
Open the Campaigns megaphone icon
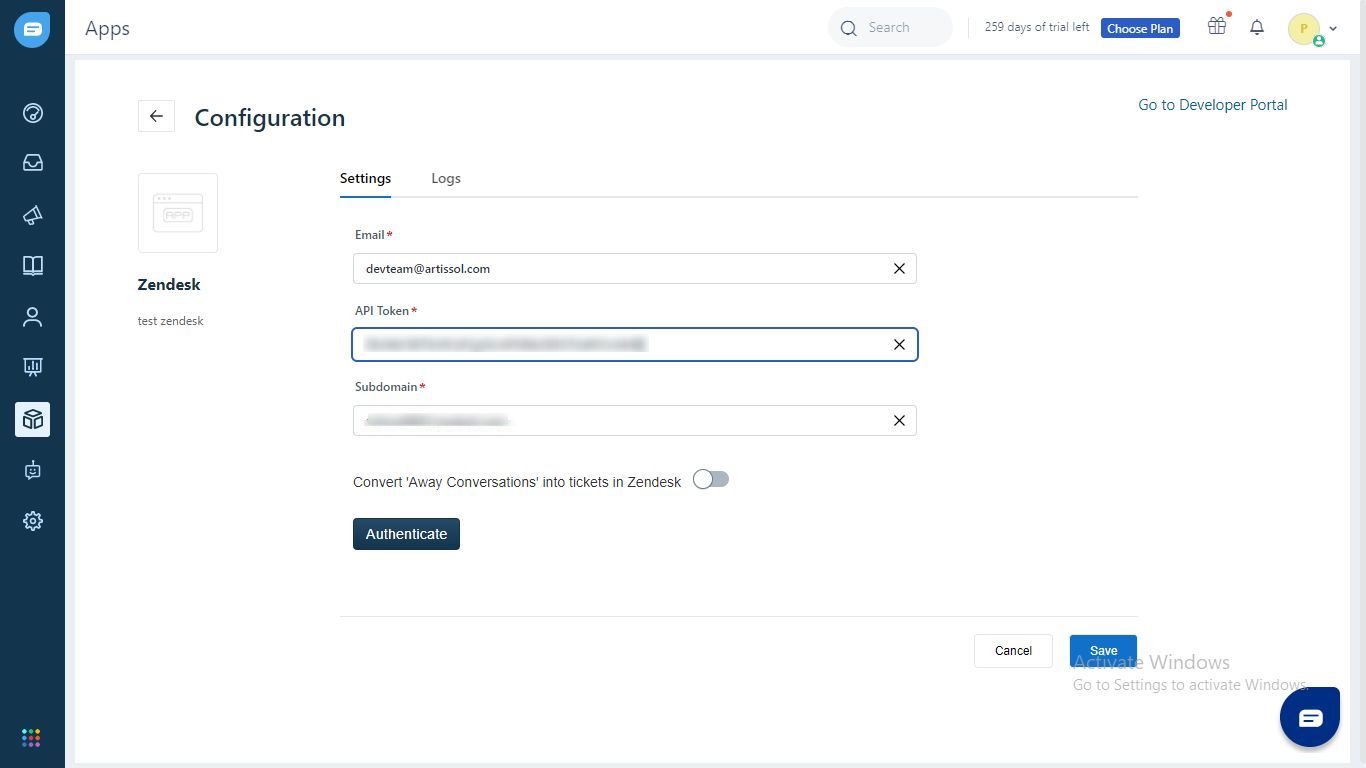click(33, 214)
